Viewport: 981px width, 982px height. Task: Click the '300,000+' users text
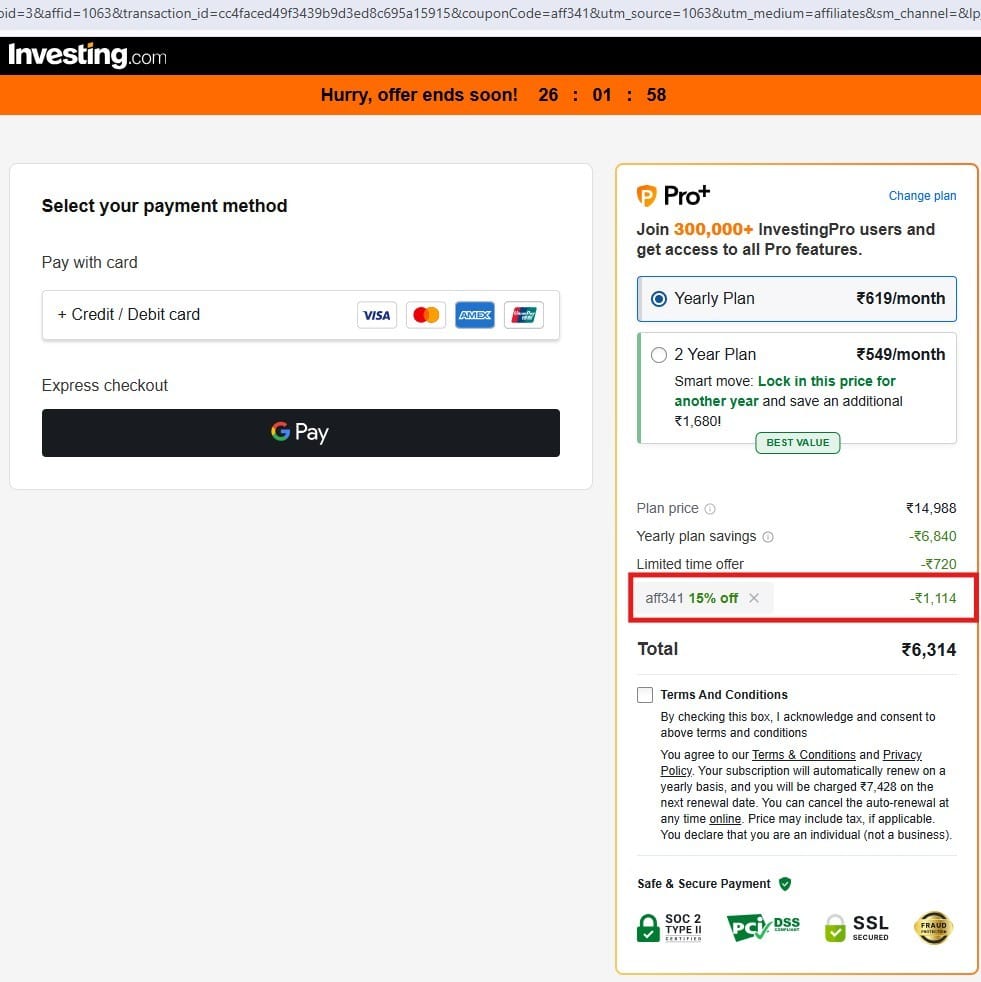(x=714, y=229)
